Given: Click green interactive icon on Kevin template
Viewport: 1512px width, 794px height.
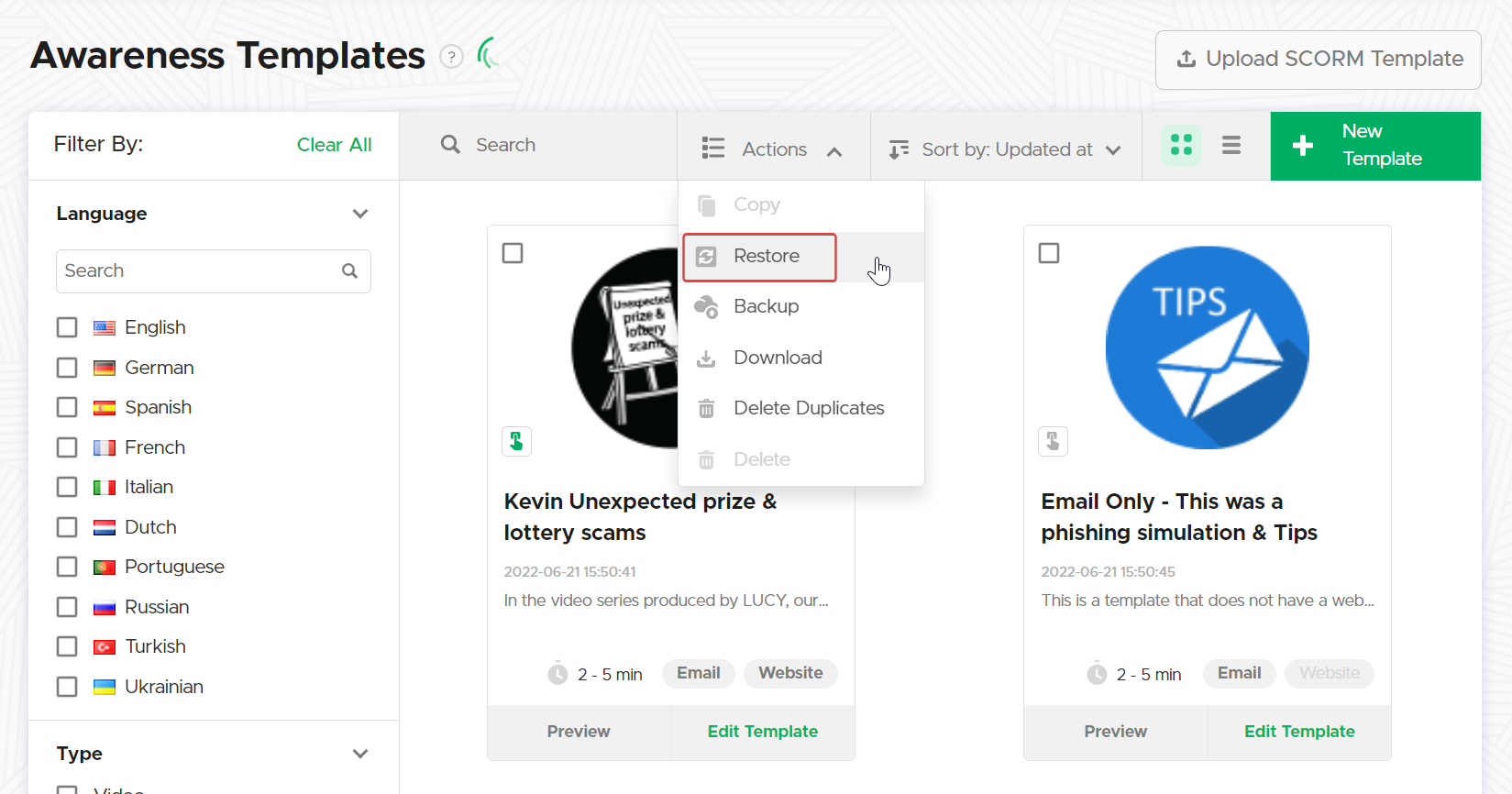Looking at the screenshot, I should coord(516,442).
